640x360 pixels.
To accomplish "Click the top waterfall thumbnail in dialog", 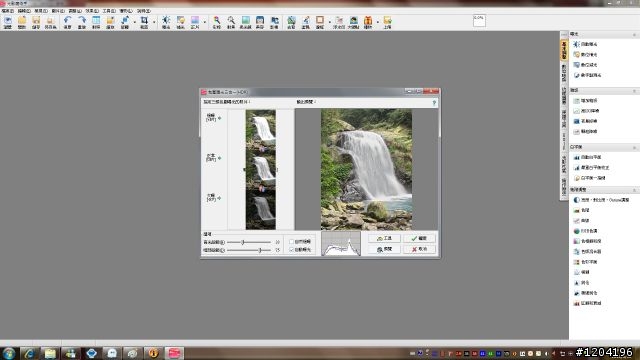I will pos(261,128).
